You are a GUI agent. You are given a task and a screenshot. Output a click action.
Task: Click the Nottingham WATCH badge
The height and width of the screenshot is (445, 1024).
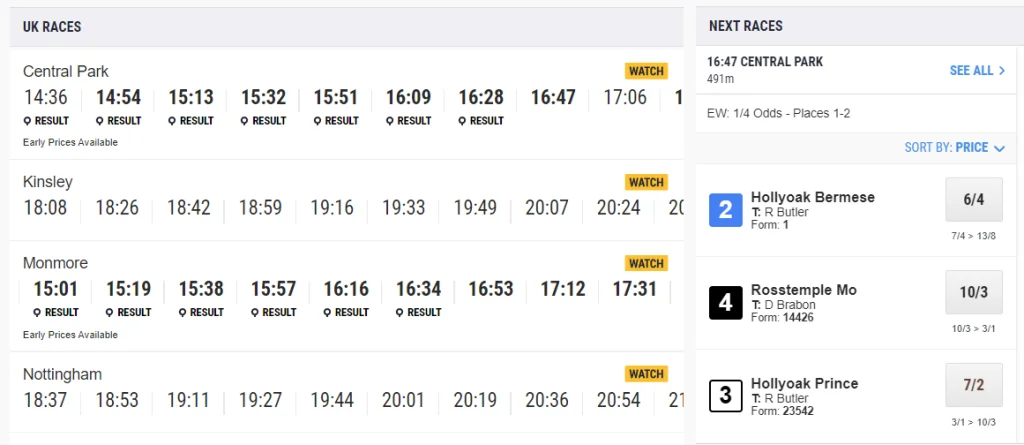646,374
